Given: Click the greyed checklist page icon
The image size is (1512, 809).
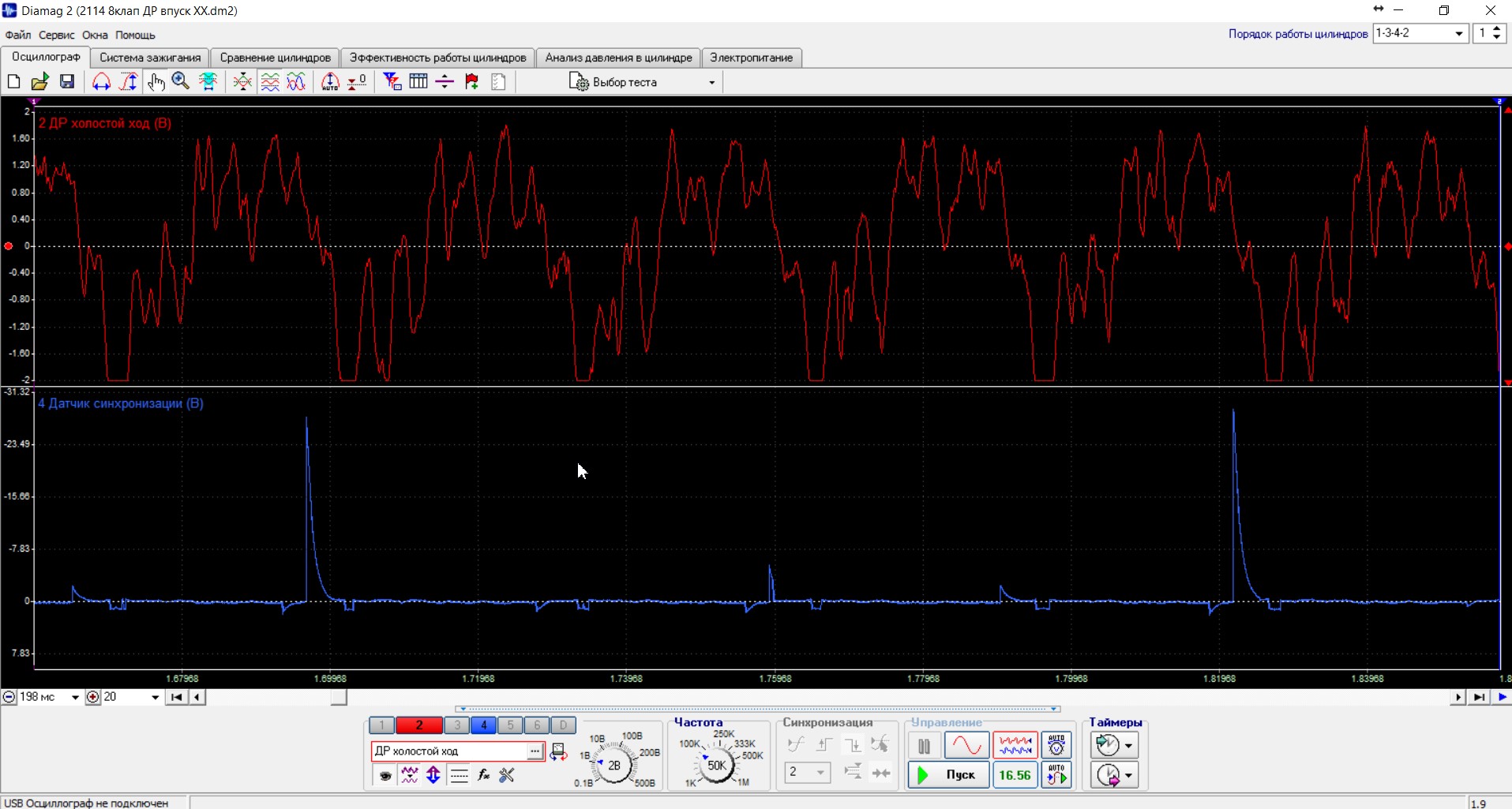Looking at the screenshot, I should click(x=498, y=82).
